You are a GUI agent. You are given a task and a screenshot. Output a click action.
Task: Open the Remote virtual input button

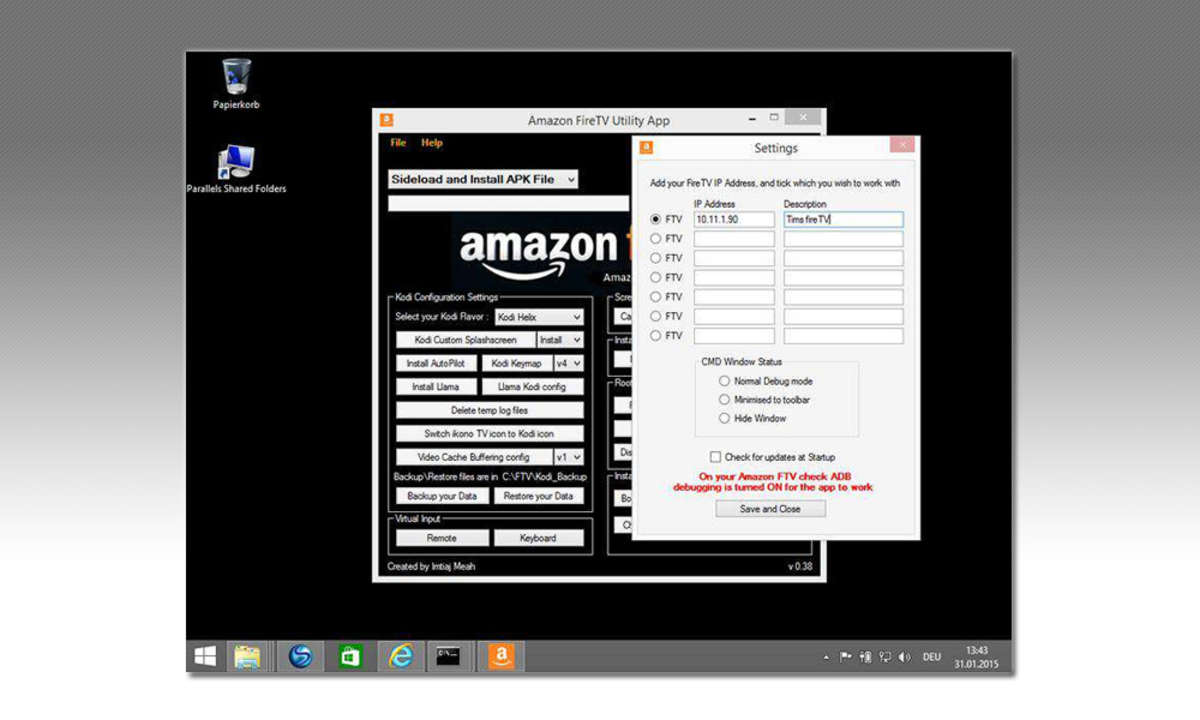point(442,538)
